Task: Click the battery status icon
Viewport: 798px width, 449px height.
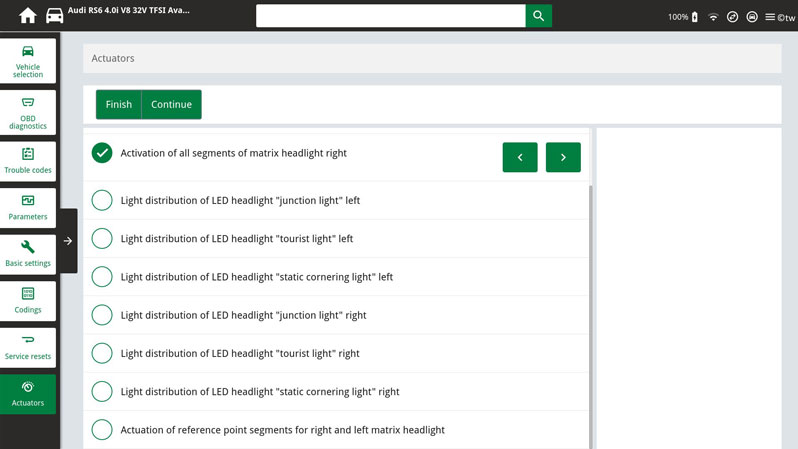Action: (696, 17)
